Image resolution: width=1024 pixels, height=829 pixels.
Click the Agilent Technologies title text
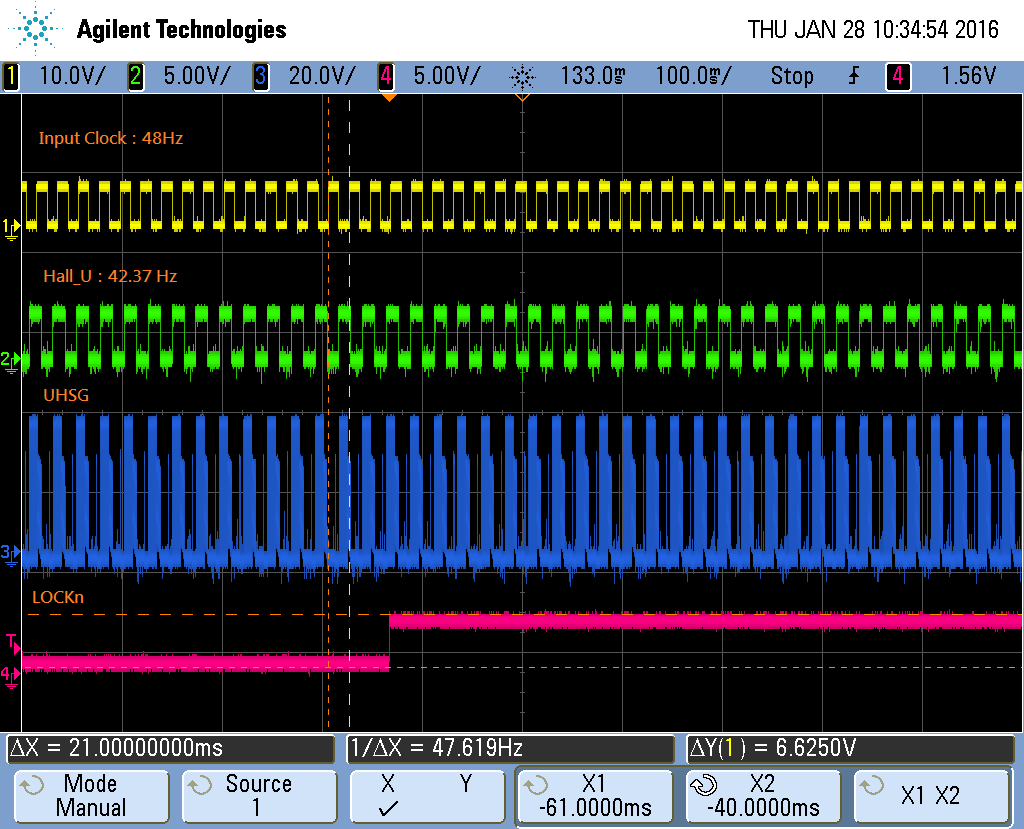coord(182,29)
